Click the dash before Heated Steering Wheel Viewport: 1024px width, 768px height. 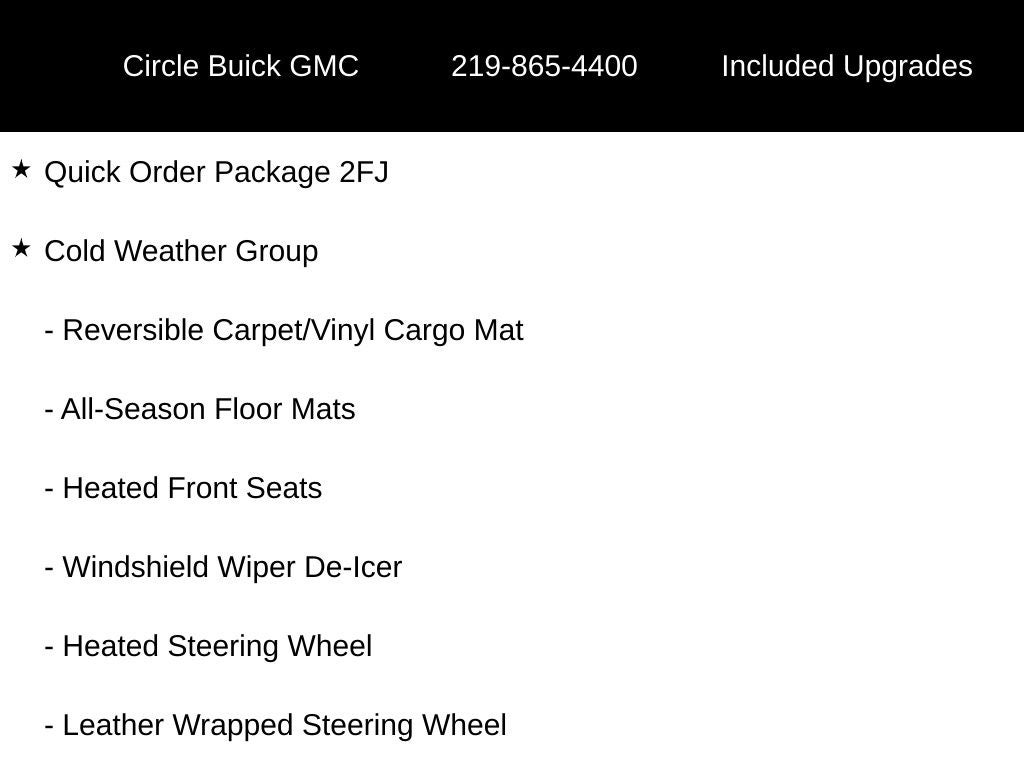coord(49,648)
